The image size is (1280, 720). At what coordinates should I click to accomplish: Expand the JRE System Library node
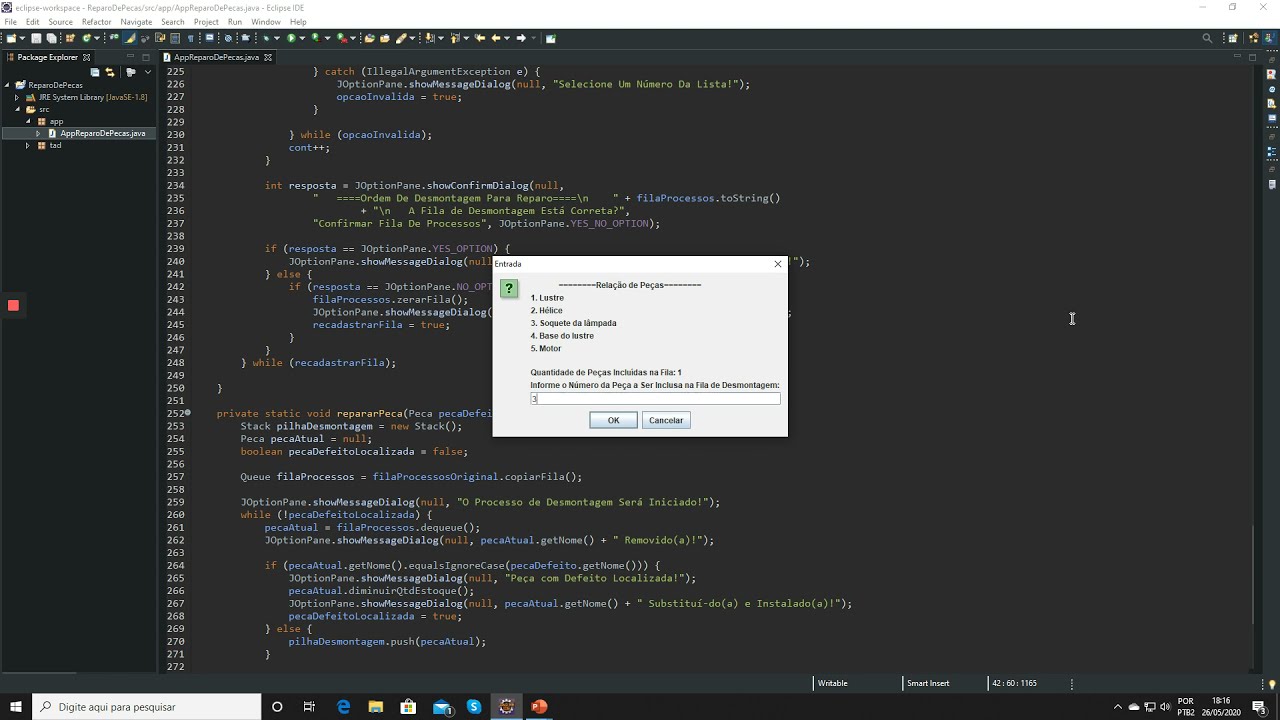(17, 97)
